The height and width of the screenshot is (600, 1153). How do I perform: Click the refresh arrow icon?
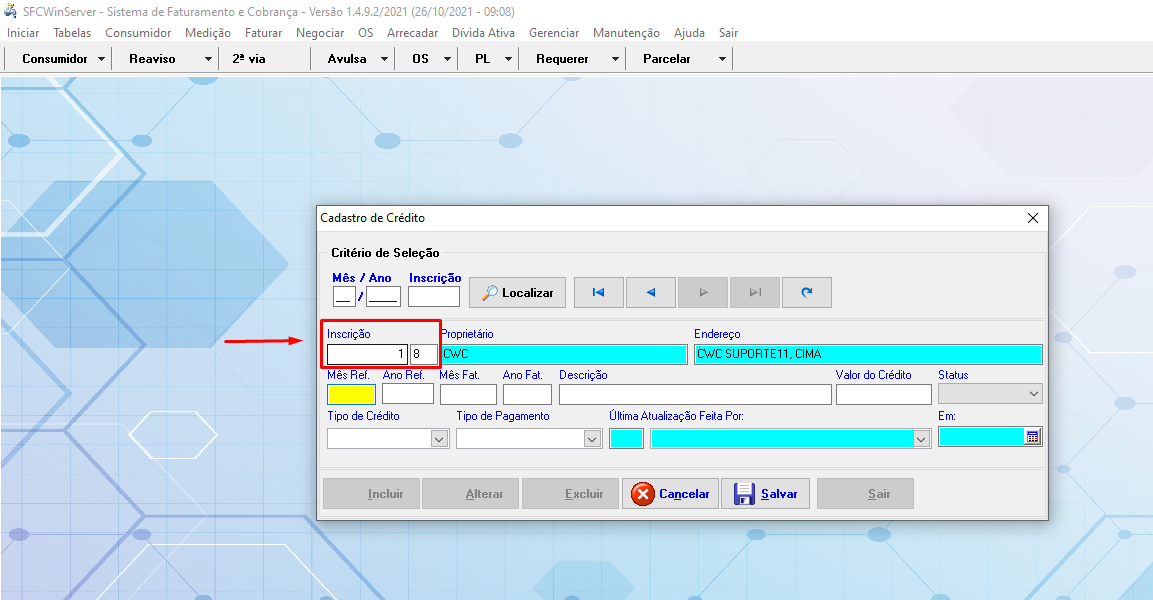[807, 292]
